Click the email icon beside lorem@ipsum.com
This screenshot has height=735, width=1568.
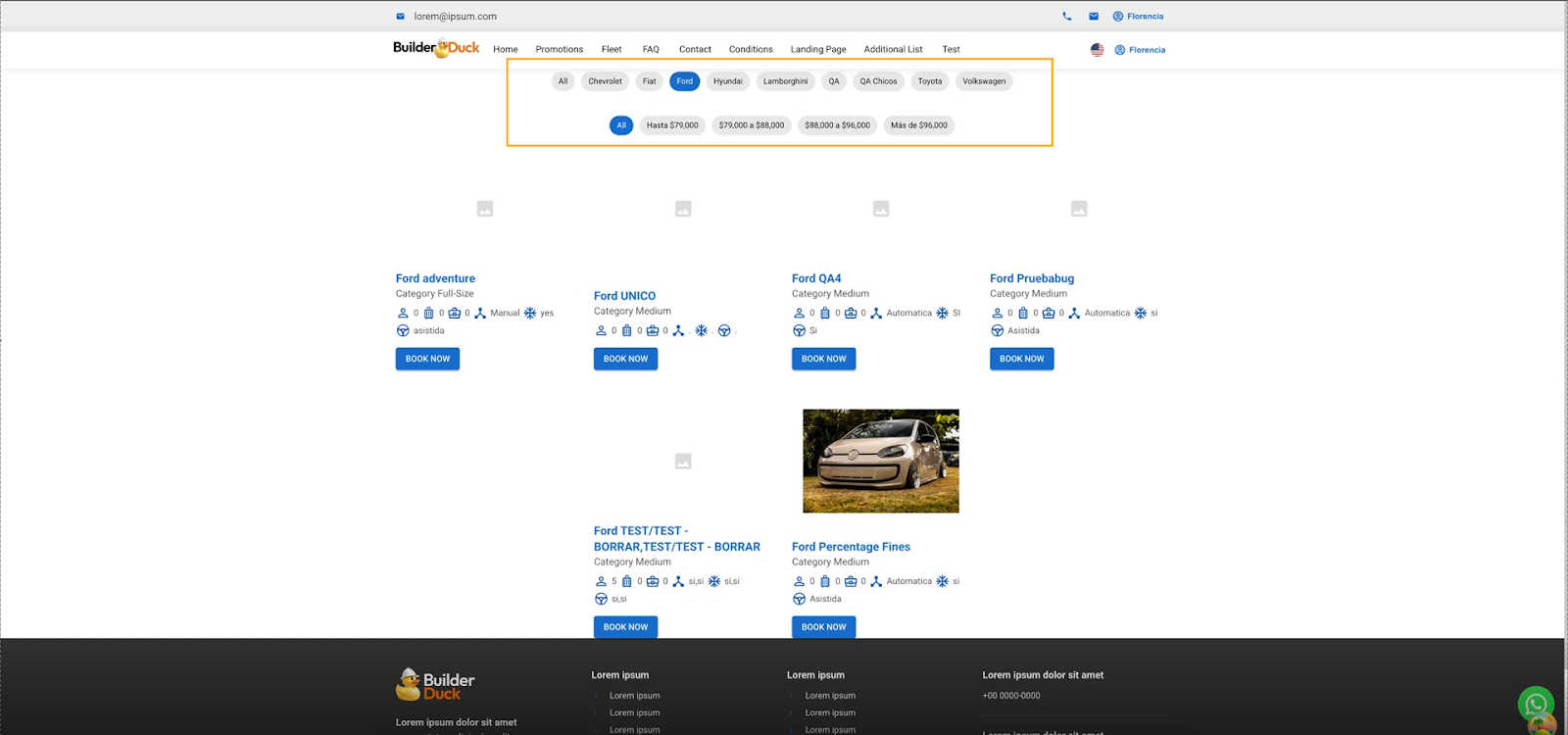point(400,17)
